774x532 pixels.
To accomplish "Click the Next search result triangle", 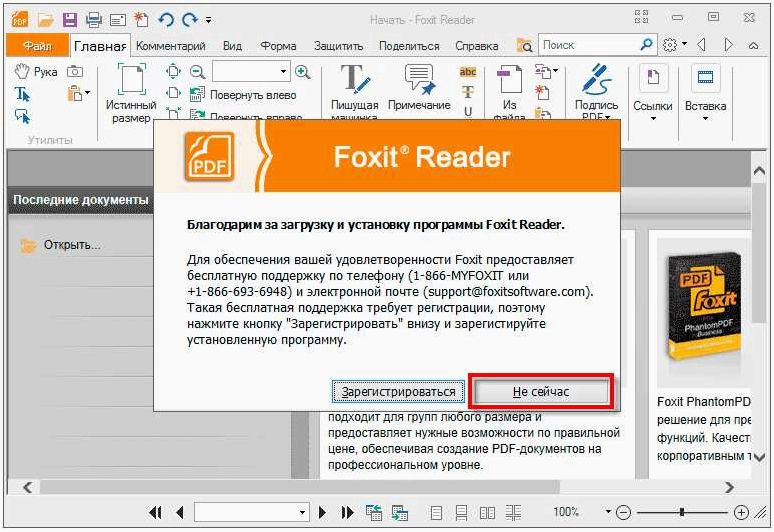I will [728, 45].
